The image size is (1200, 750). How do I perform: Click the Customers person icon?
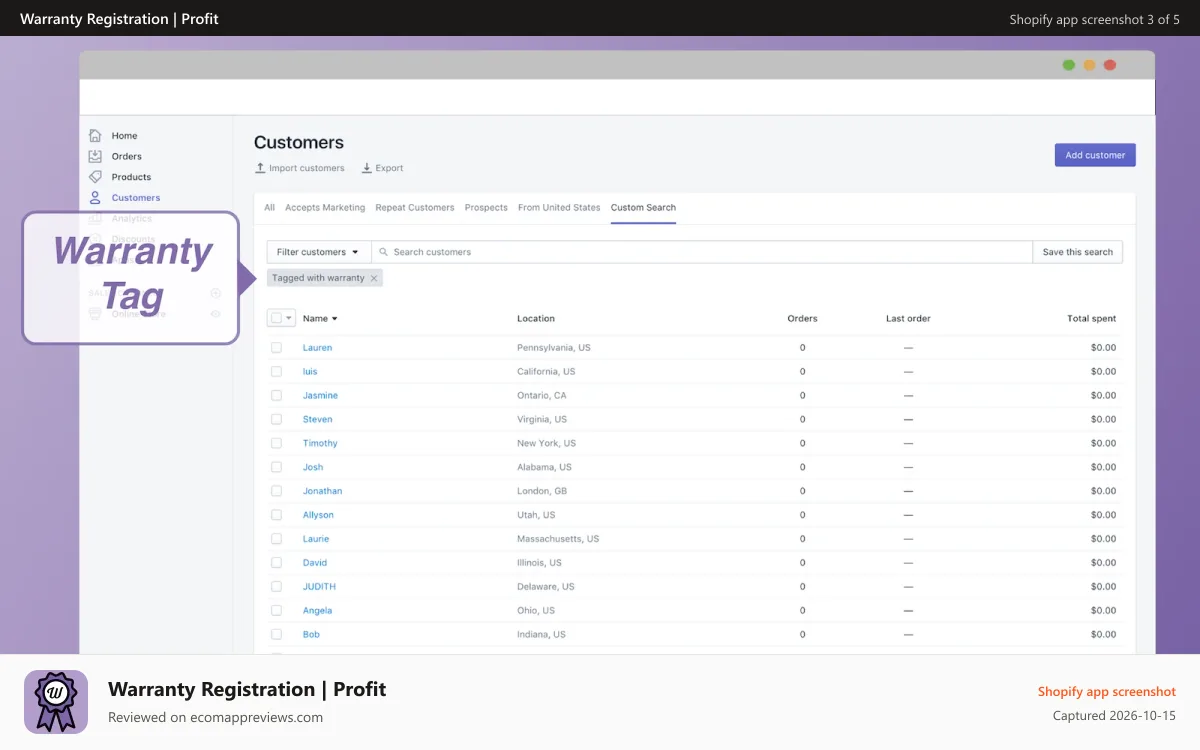click(x=95, y=198)
